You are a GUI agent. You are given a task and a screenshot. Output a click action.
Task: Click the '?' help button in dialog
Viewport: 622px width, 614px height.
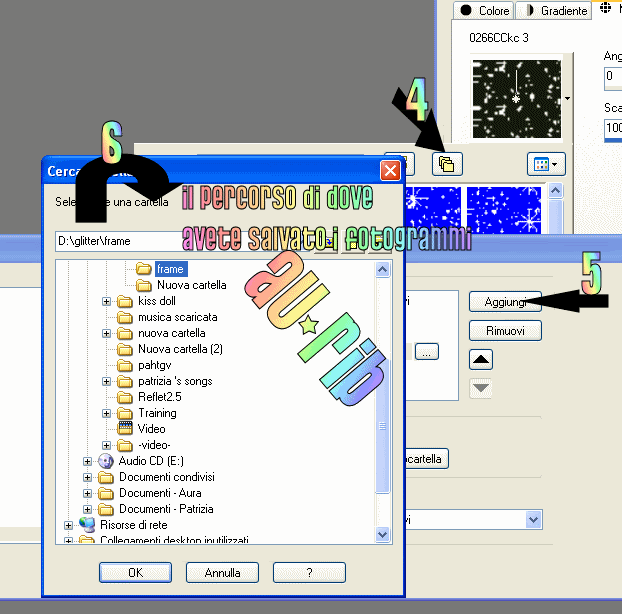[x=309, y=572]
